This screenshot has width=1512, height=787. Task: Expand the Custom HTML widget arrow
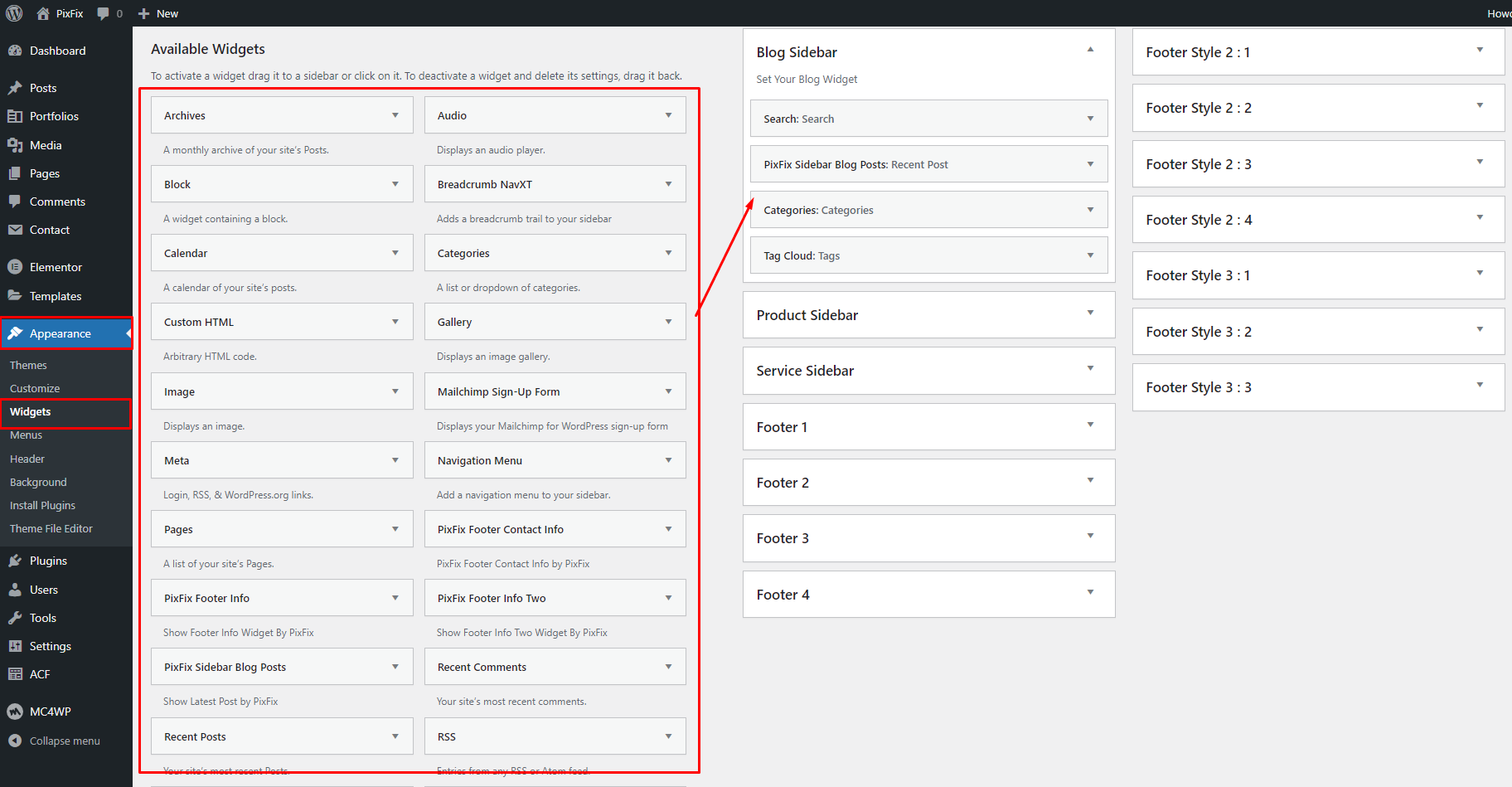[395, 322]
